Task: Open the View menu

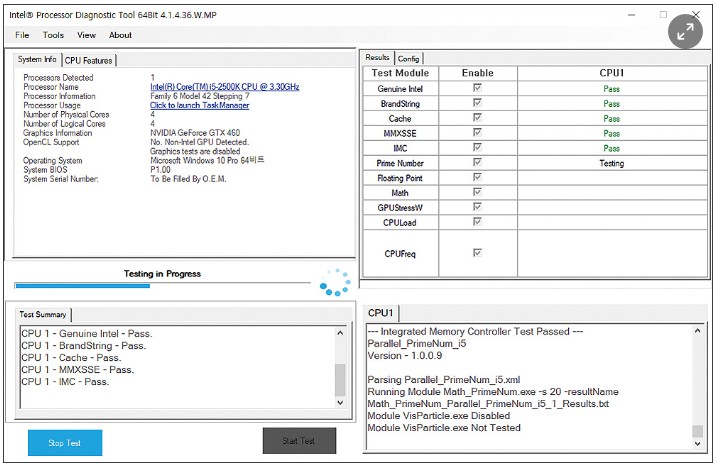Action: (86, 35)
